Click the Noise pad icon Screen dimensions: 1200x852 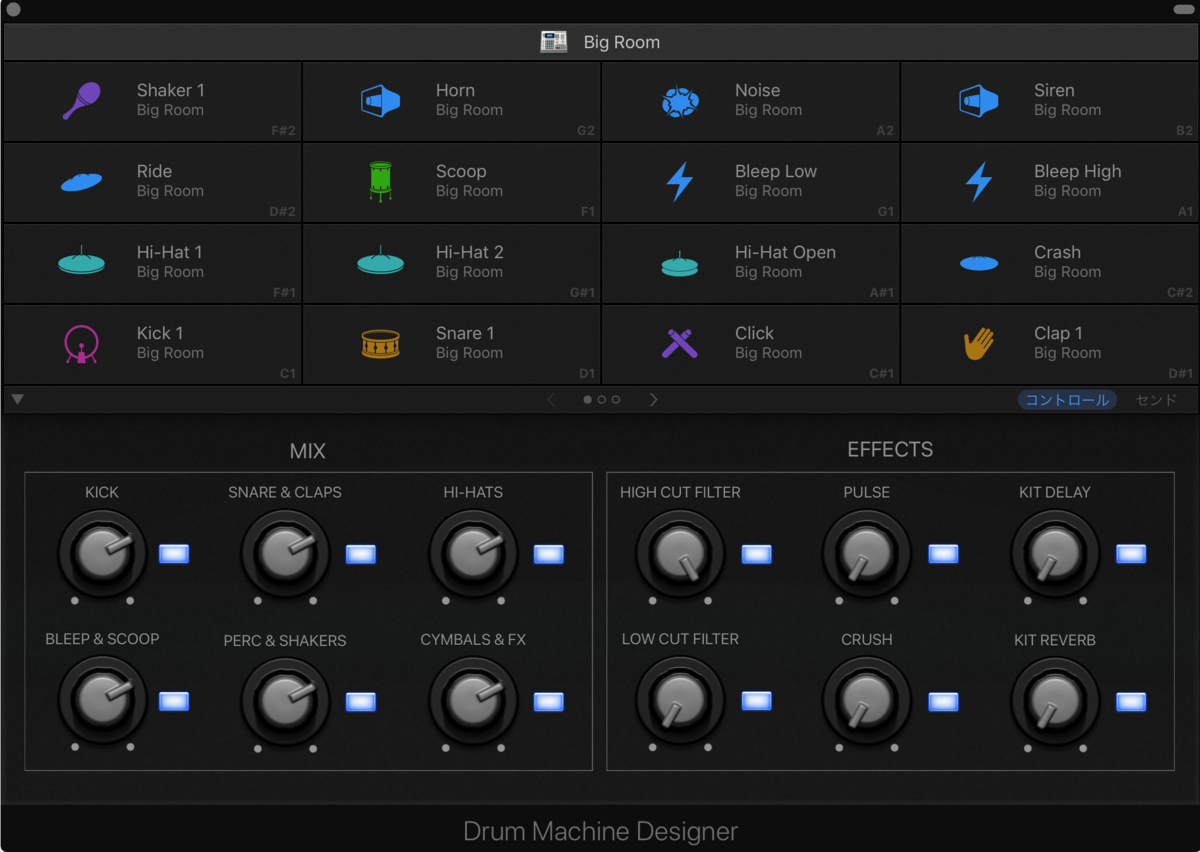point(680,101)
